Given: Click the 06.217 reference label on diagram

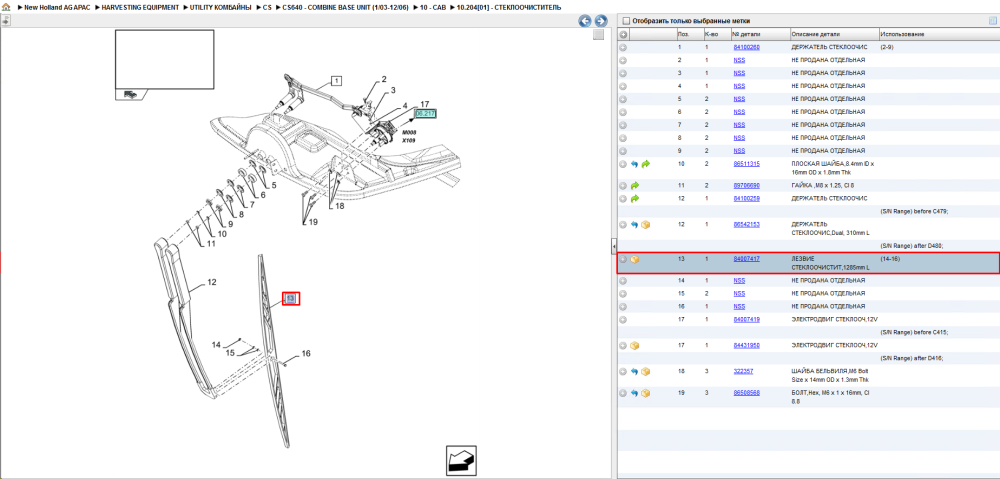Looking at the screenshot, I should 425,114.
